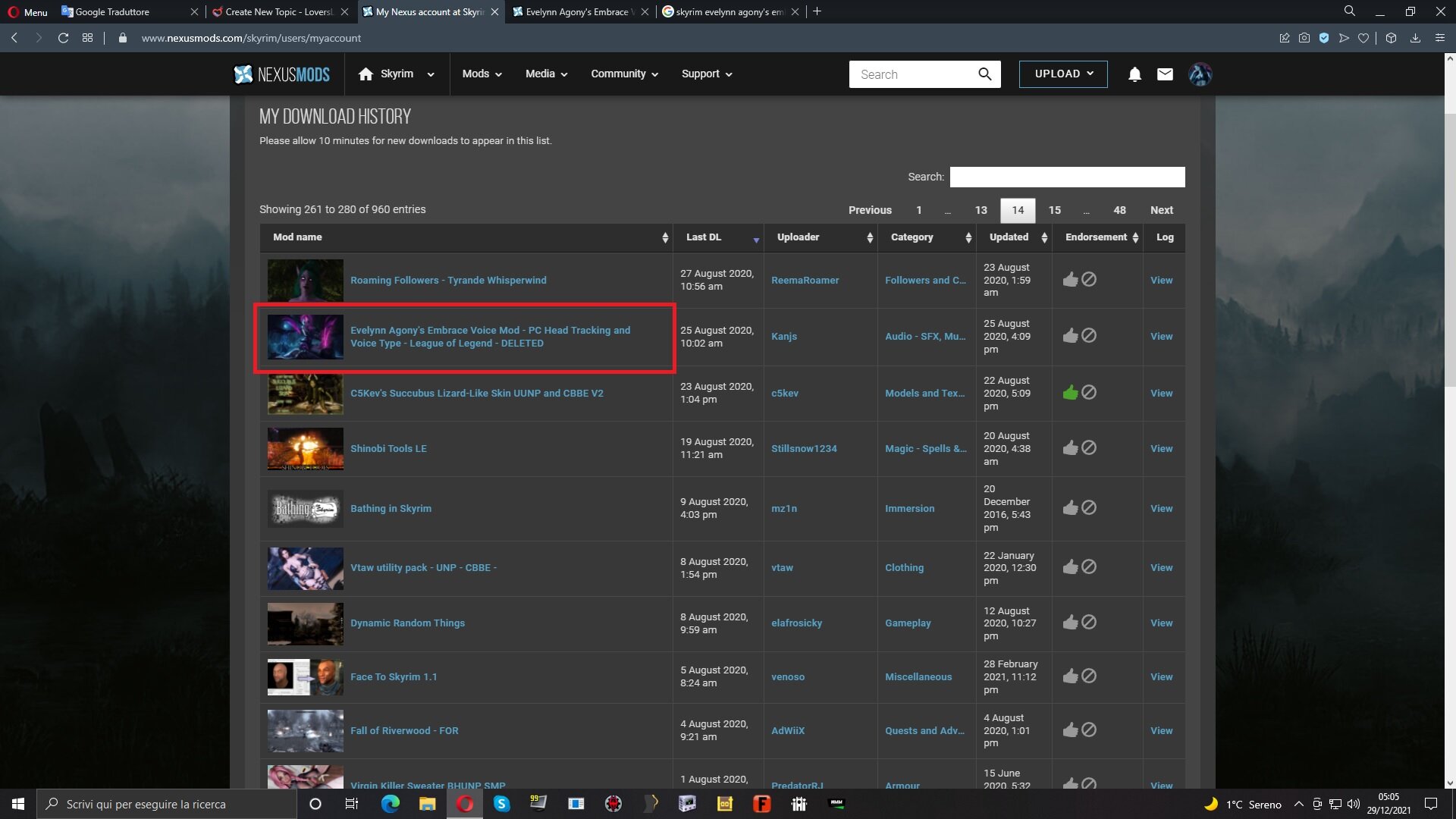Open the Face To Skyrim thumbnail
This screenshot has width=1456, height=819.
click(305, 676)
